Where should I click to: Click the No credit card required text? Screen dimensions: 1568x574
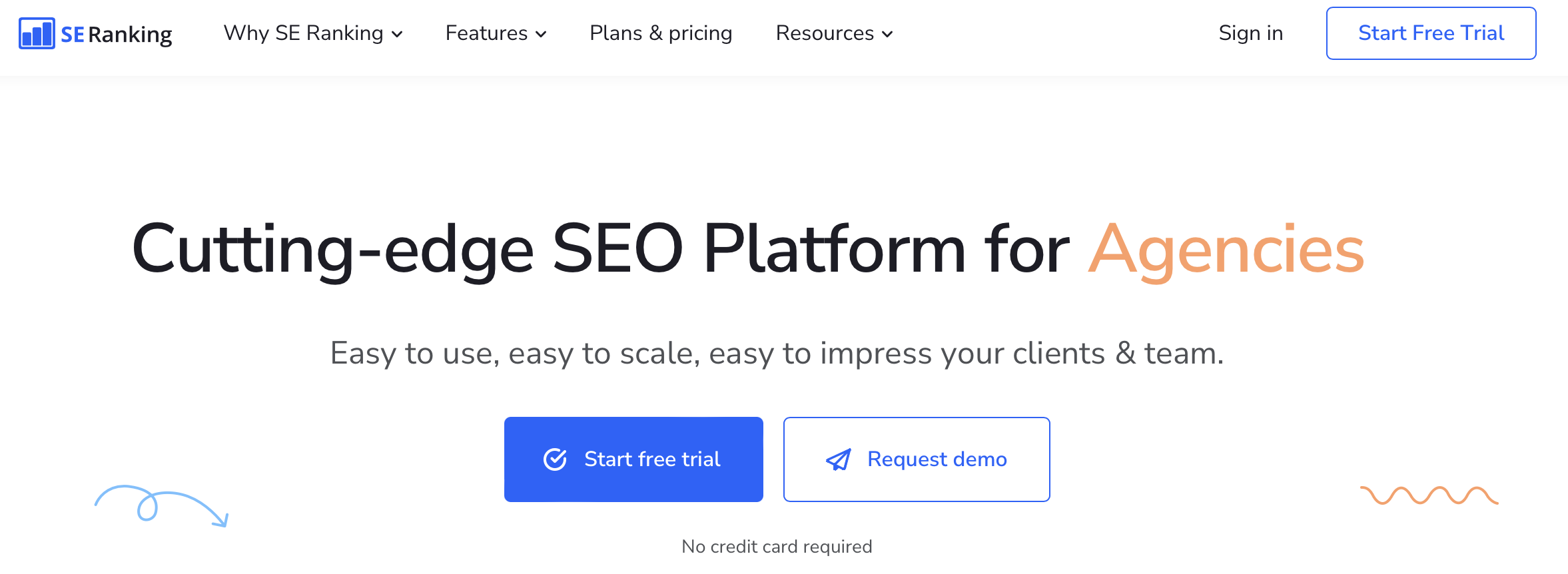pyautogui.click(x=777, y=547)
